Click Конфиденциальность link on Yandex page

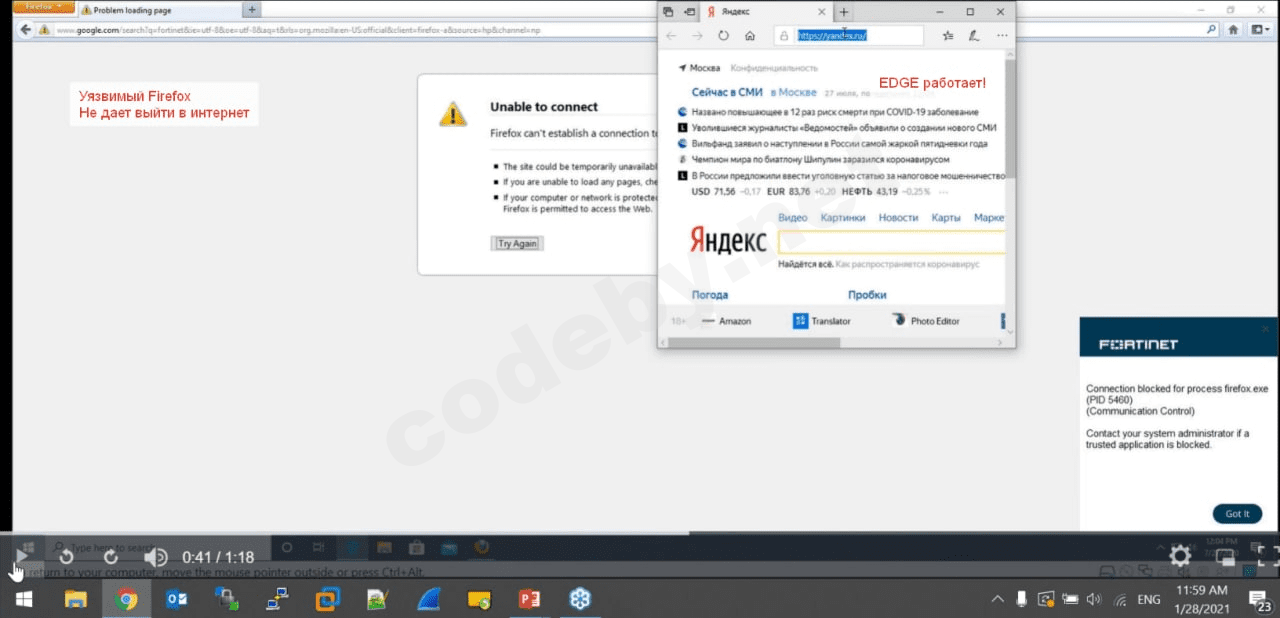(x=774, y=68)
